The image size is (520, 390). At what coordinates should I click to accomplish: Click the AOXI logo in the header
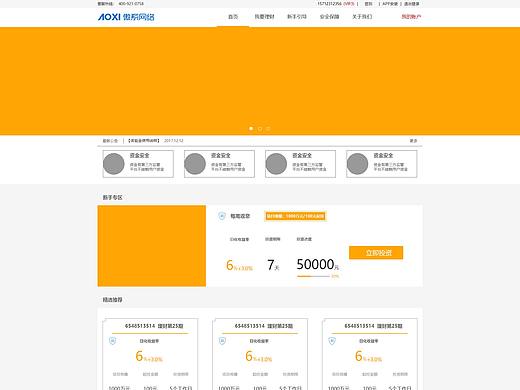tap(126, 17)
